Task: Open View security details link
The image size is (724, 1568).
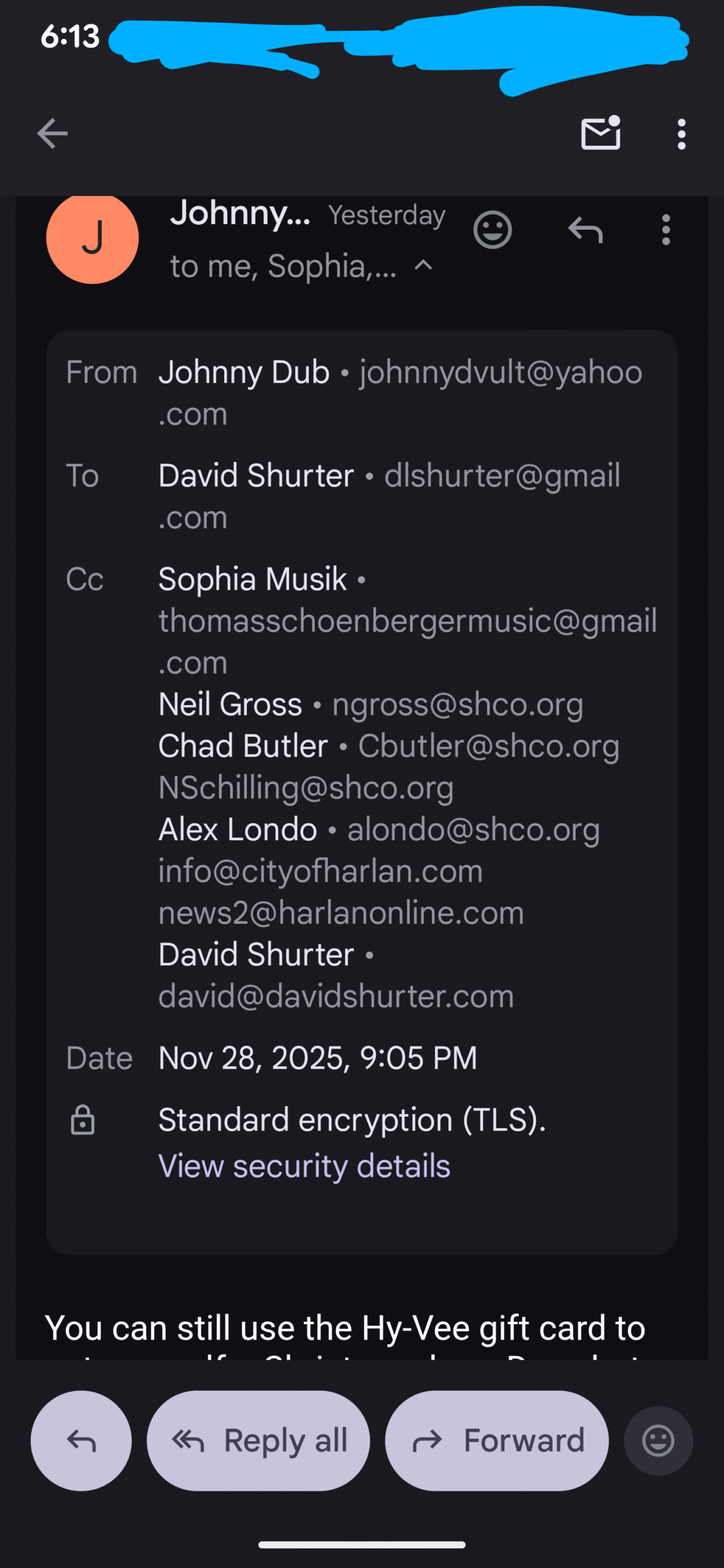Action: coord(304,1166)
